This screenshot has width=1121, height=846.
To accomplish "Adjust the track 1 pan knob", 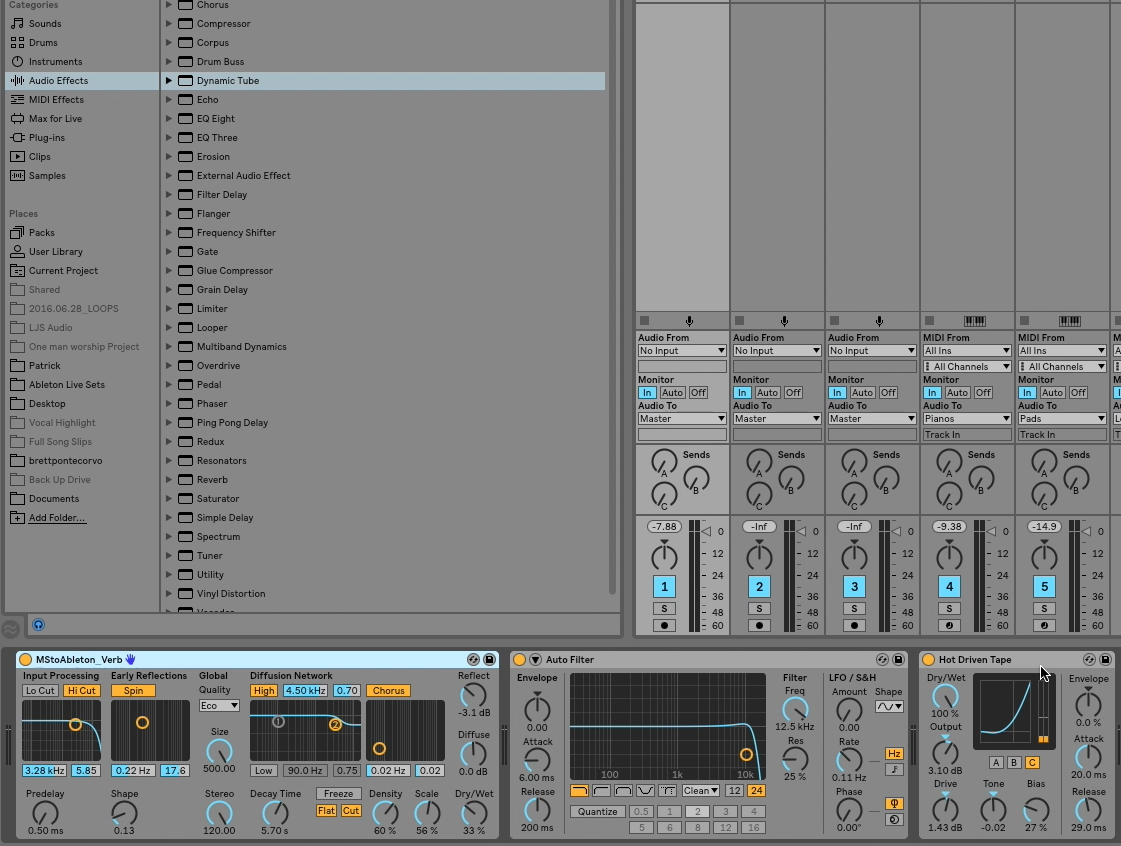I will (x=664, y=556).
